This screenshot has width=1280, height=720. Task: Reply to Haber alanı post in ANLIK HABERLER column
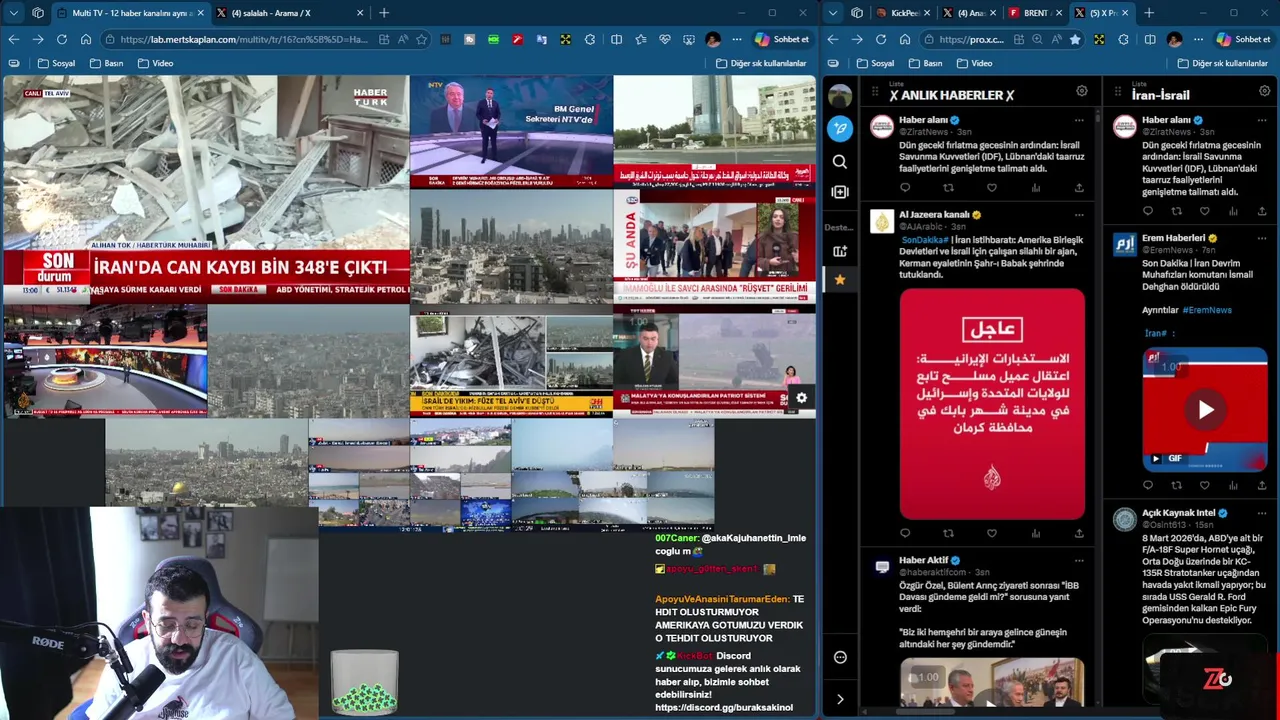coord(905,187)
